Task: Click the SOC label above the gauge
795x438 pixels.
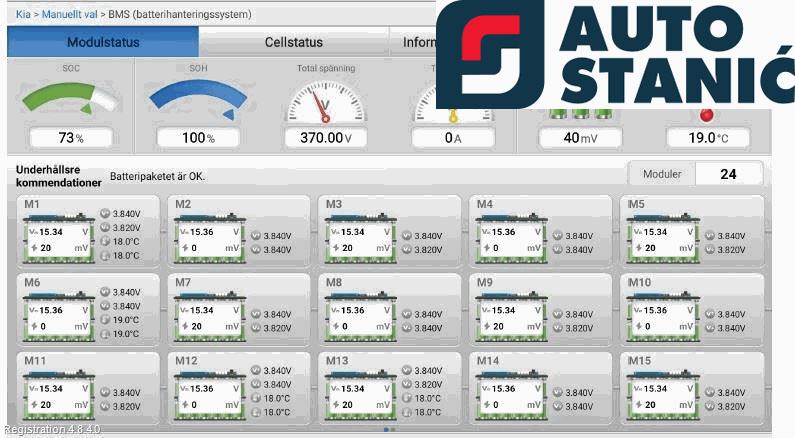Action: click(x=71, y=68)
